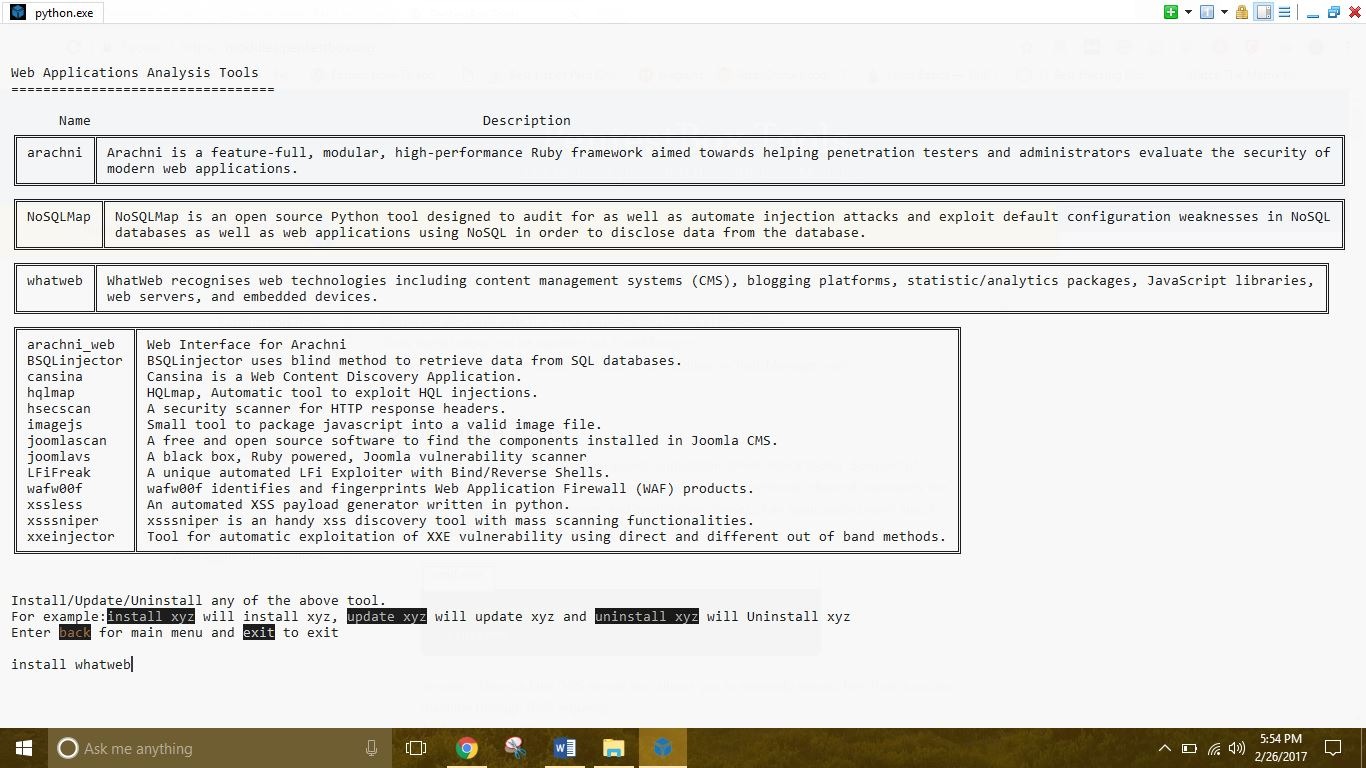The image size is (1366, 768).
Task: Open the new console dropdown arrow
Action: tap(1188, 12)
